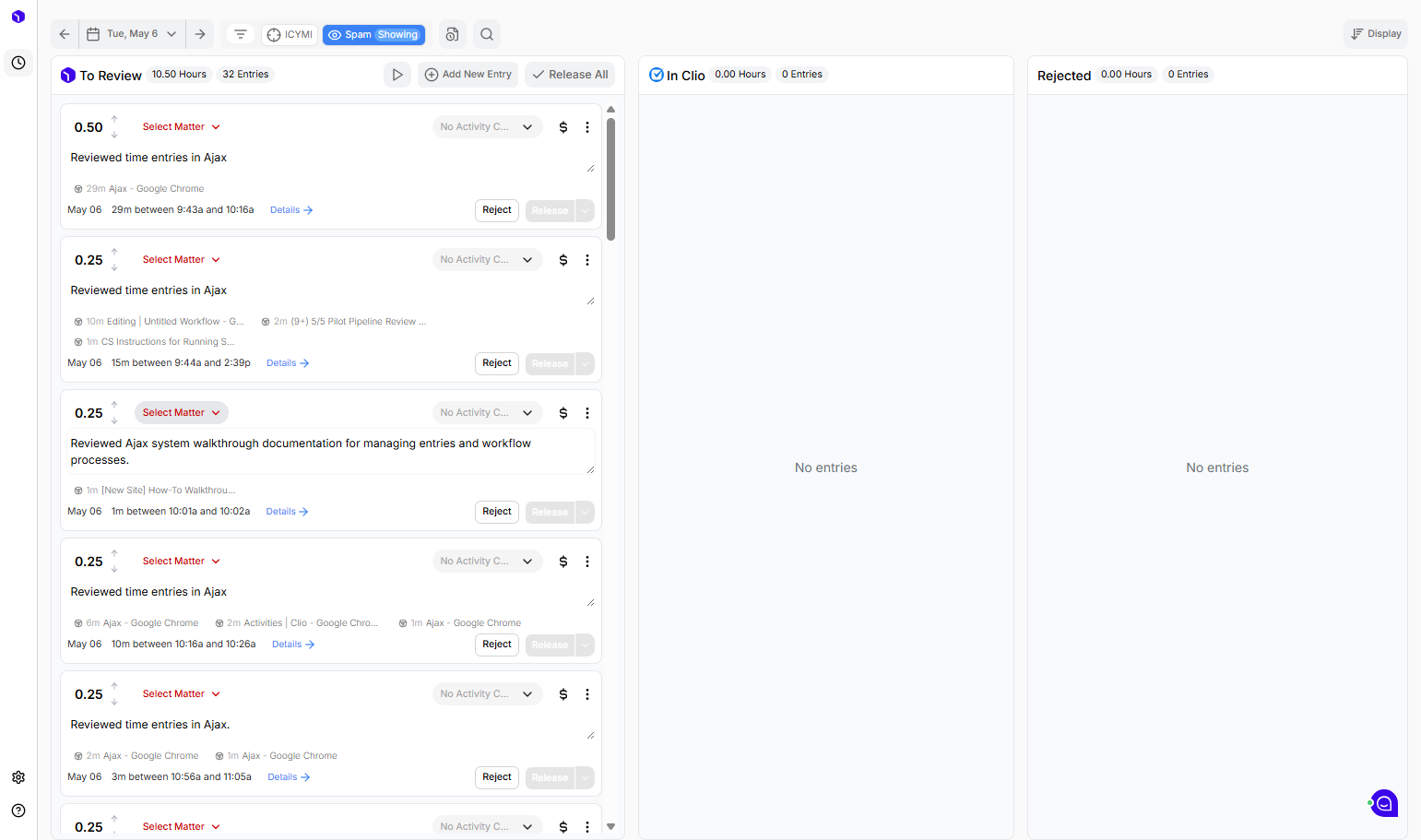This screenshot has width=1421, height=840.
Task: Toggle billable dollar on walkthrough documentation entry
Action: 563,413
